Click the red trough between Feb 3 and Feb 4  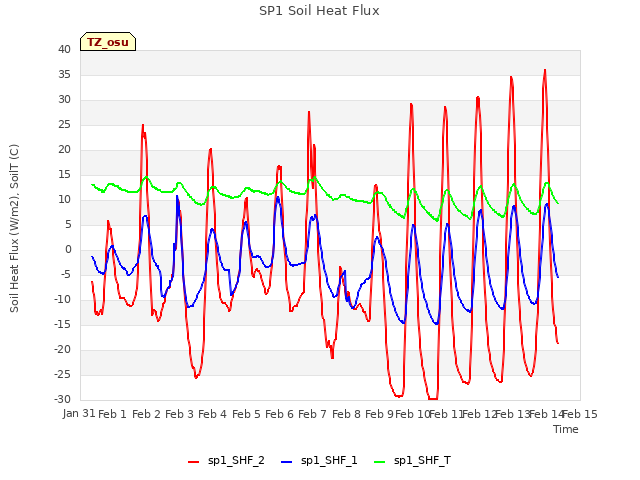point(196,377)
